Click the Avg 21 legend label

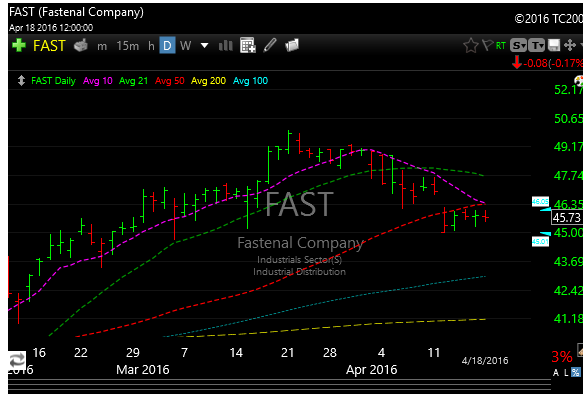133,81
